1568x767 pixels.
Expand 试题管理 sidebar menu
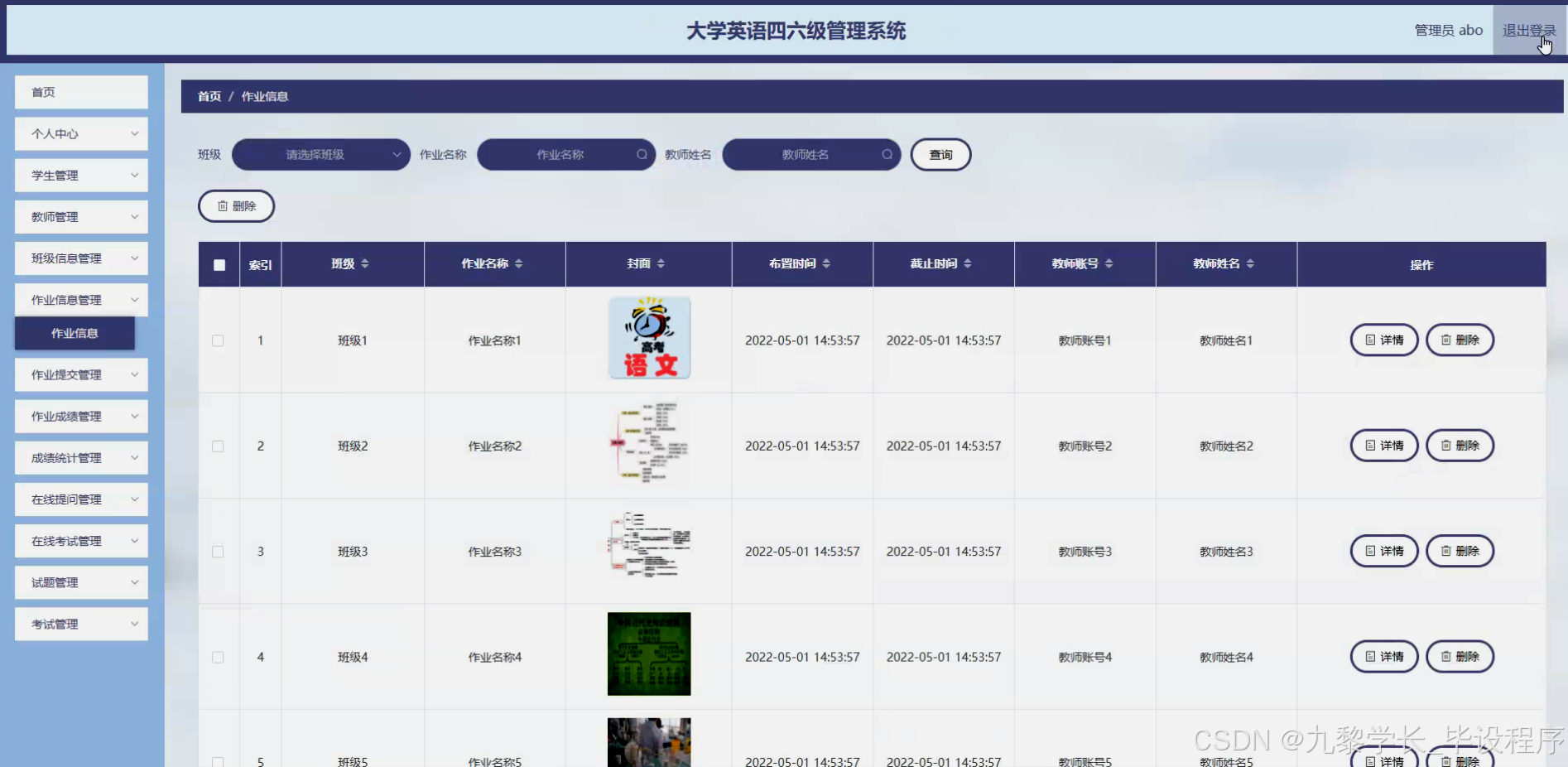(x=81, y=582)
